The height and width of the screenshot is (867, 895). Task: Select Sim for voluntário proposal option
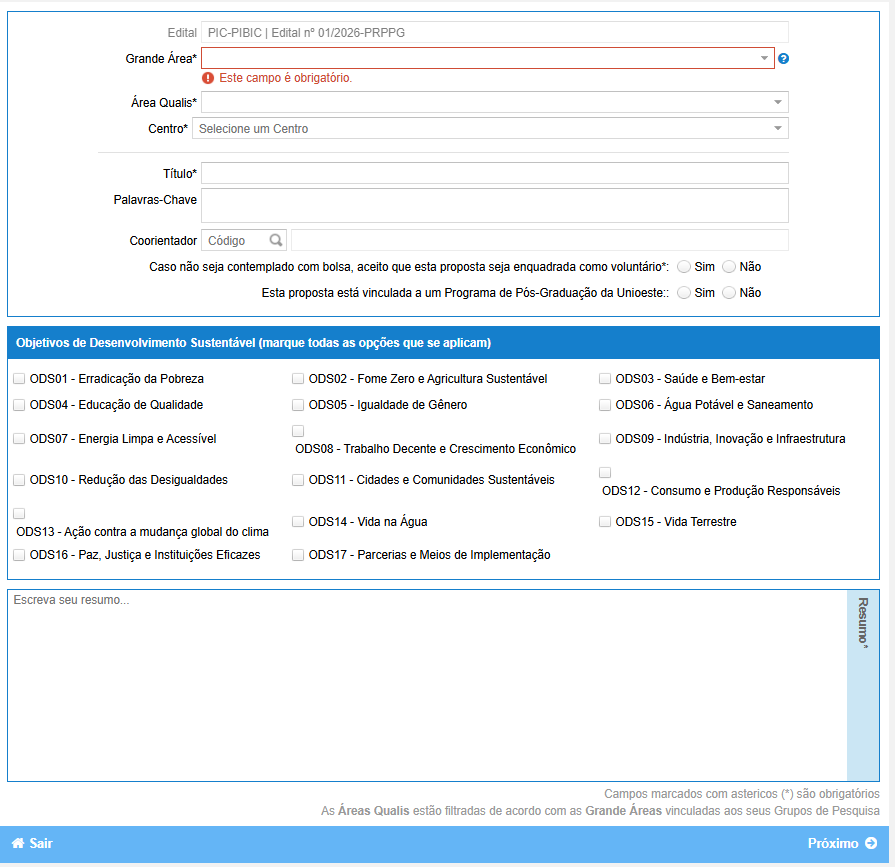tap(684, 267)
